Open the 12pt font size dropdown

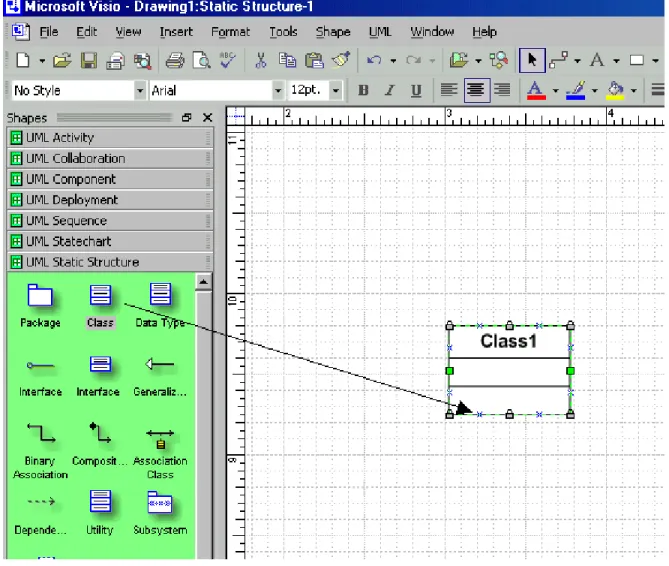(x=336, y=90)
